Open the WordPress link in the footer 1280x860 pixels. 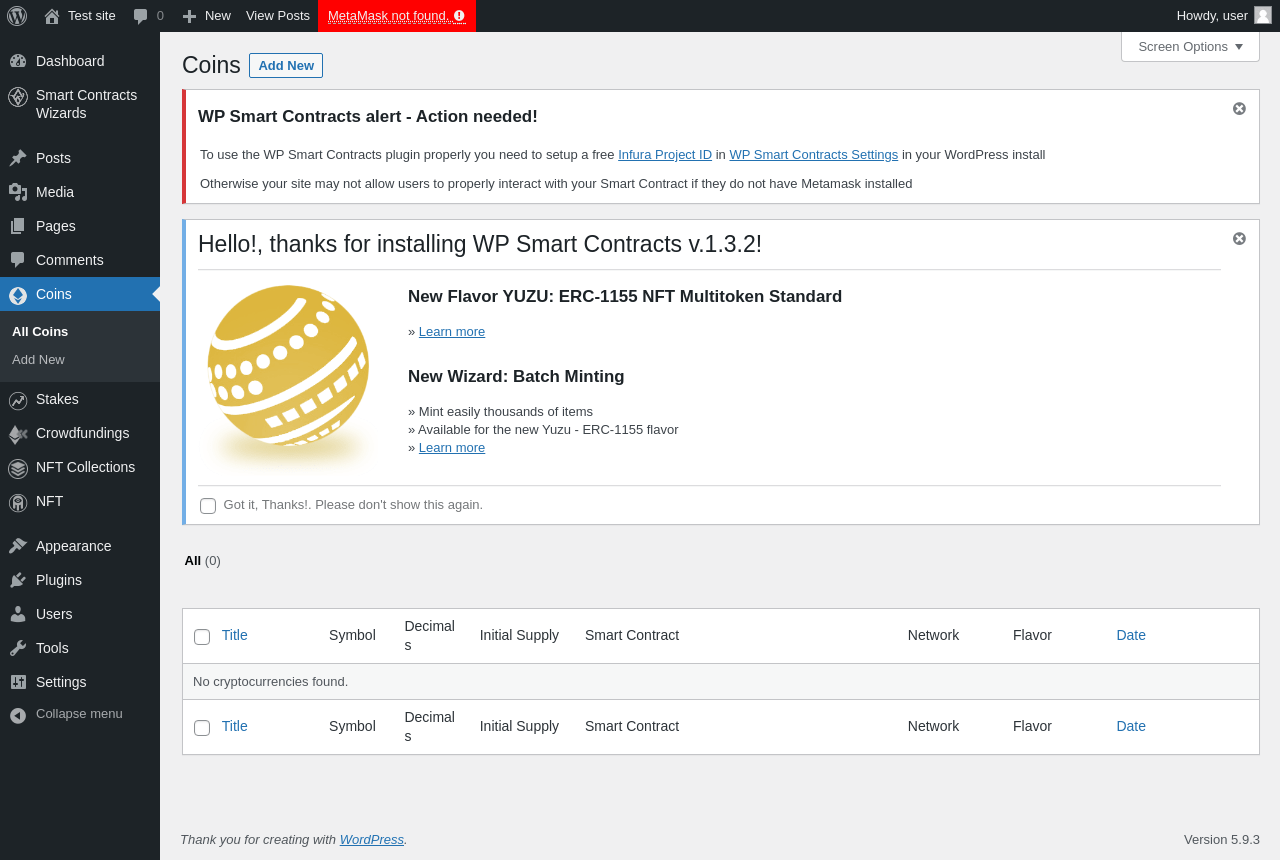point(372,839)
